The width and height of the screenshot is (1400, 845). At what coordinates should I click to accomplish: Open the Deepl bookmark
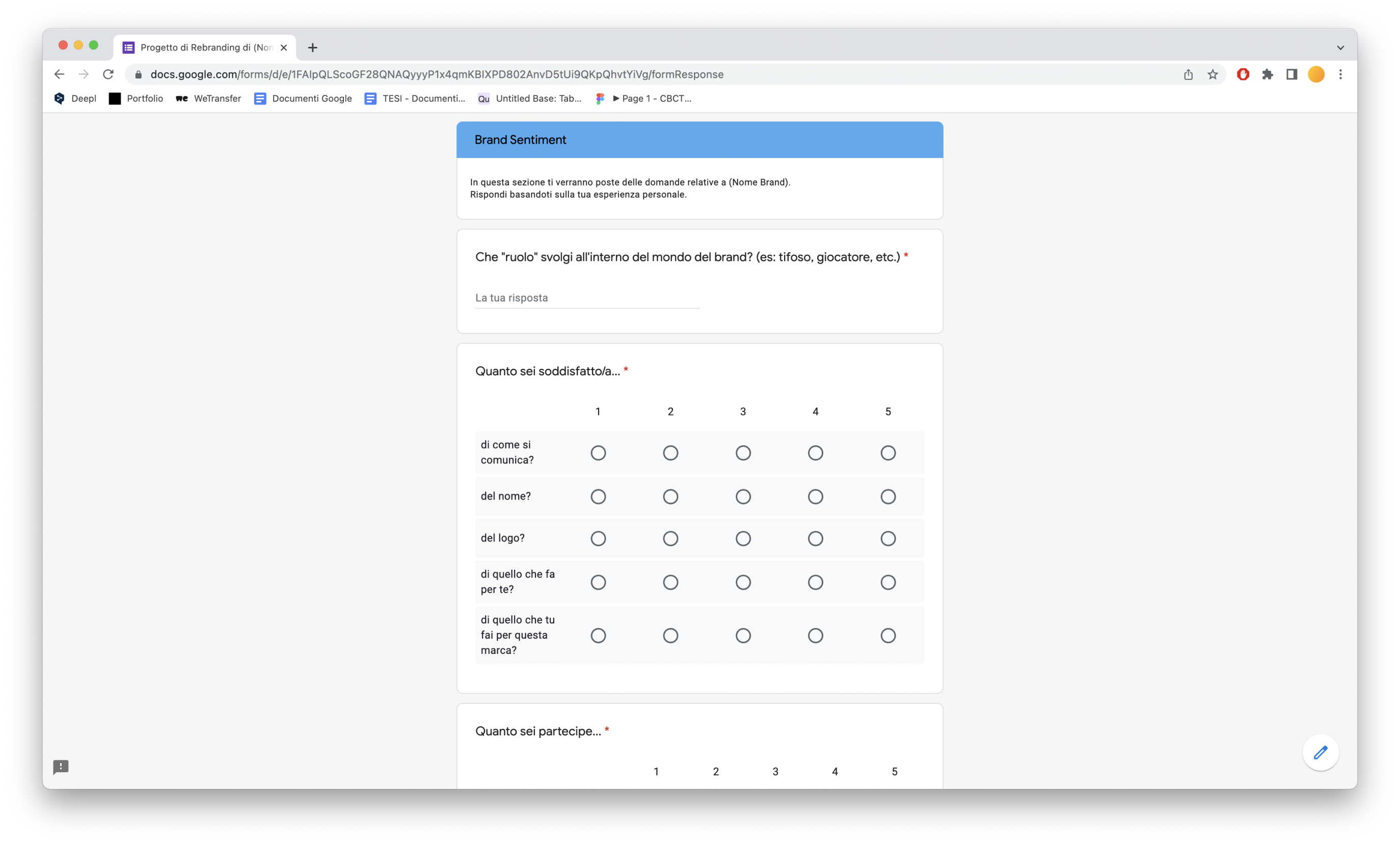[75, 98]
